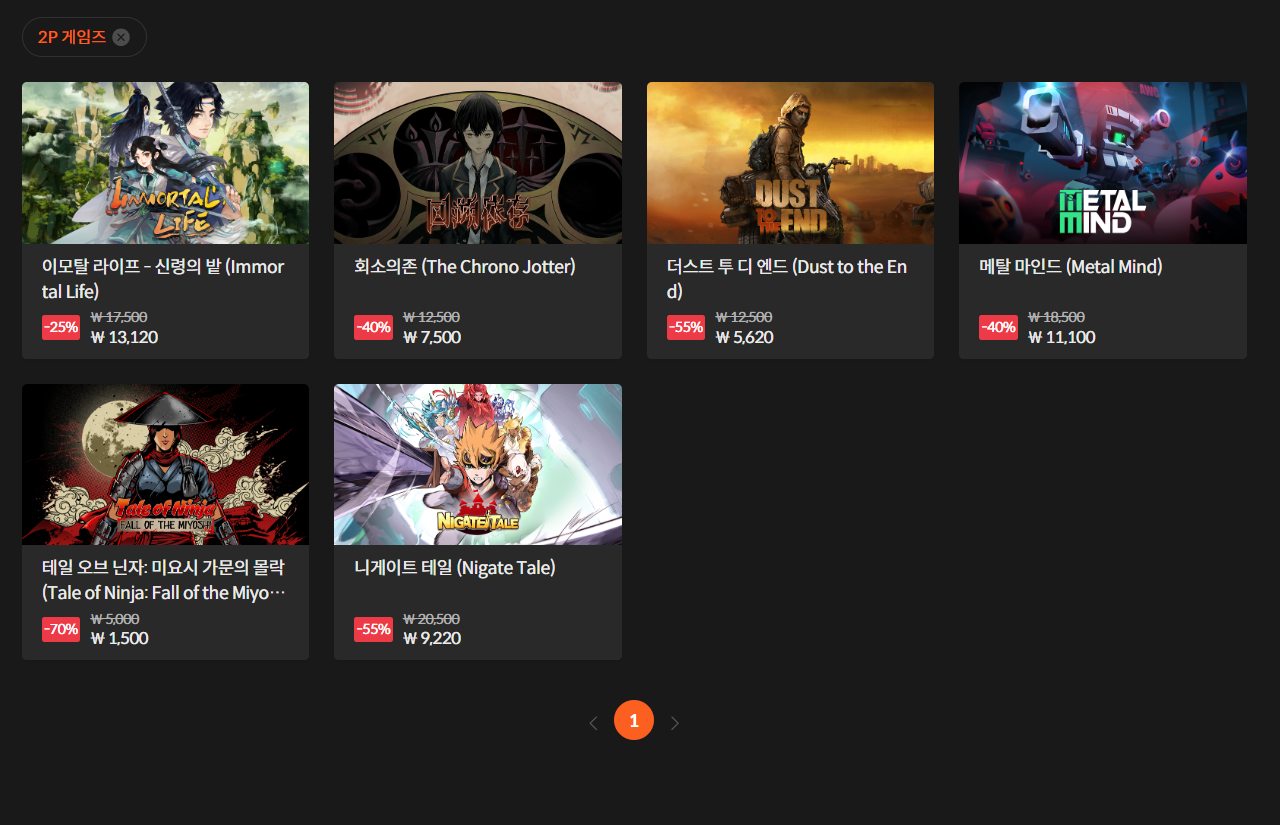Click the 니게이트 테일 (Nigate Tale) title
Viewport: 1280px width, 825px height.
455,568
